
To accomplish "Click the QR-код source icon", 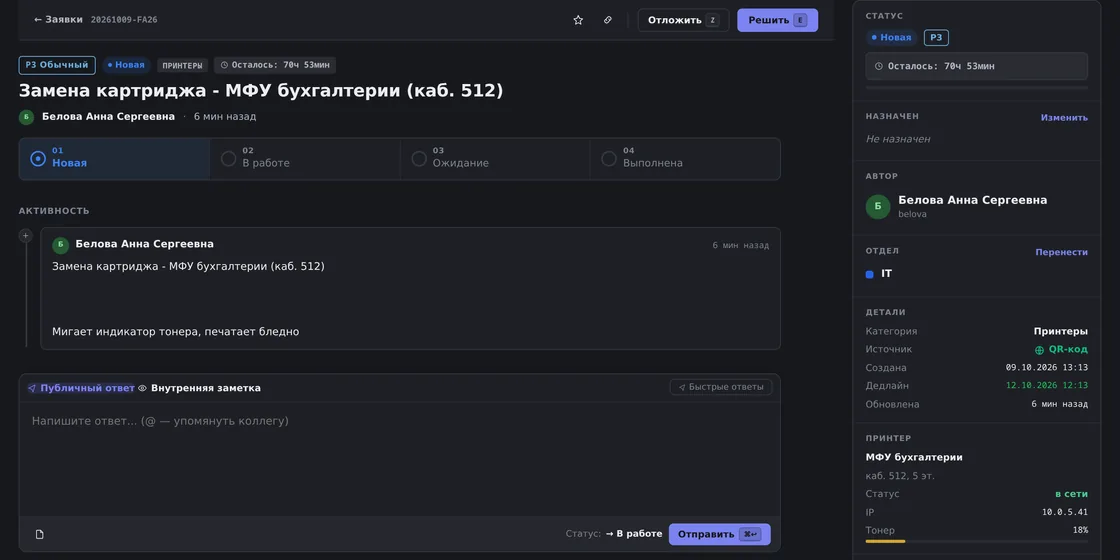I will pyautogui.click(x=1039, y=350).
